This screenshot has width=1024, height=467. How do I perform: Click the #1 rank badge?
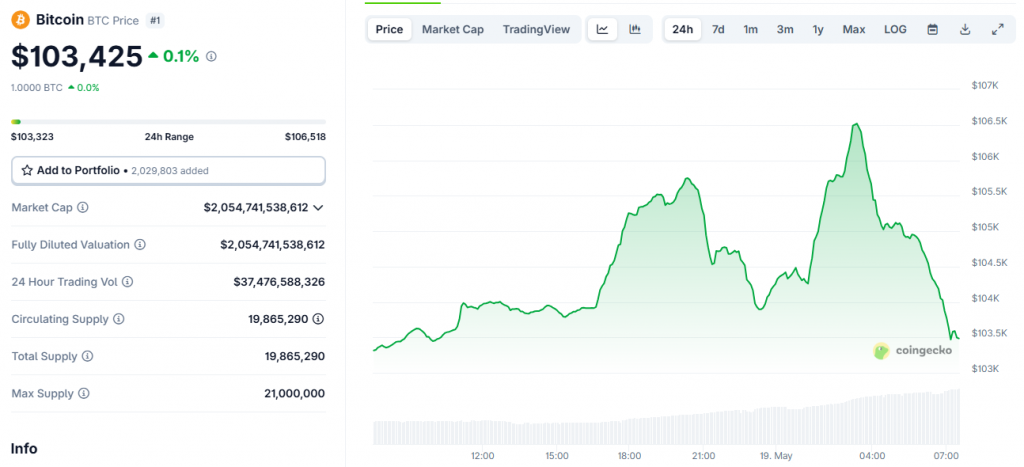155,20
